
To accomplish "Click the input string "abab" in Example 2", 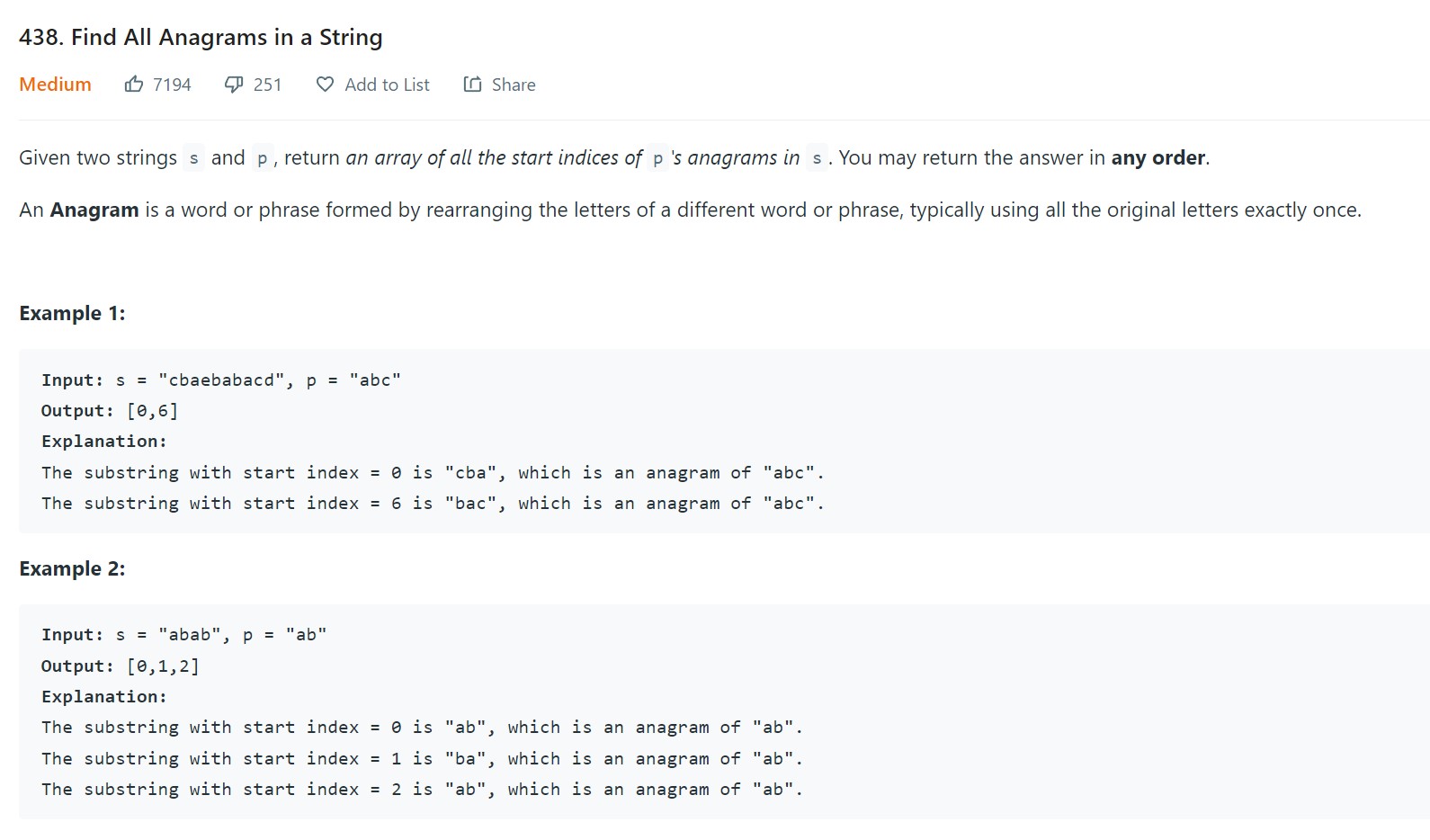I will click(x=190, y=634).
